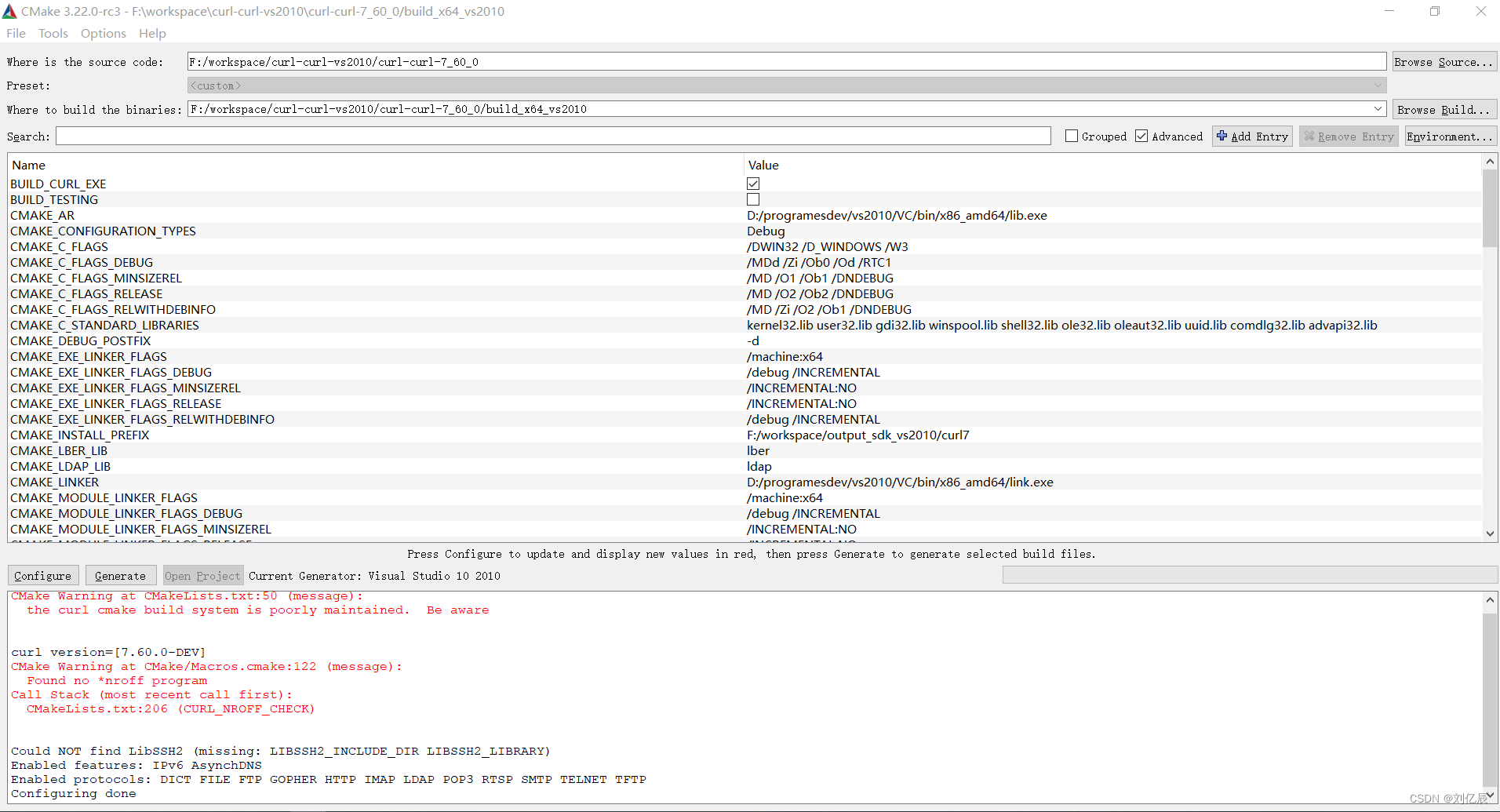
Task: Select the CMAKE_INSTALL_PREFIX entry
Action: [79, 435]
